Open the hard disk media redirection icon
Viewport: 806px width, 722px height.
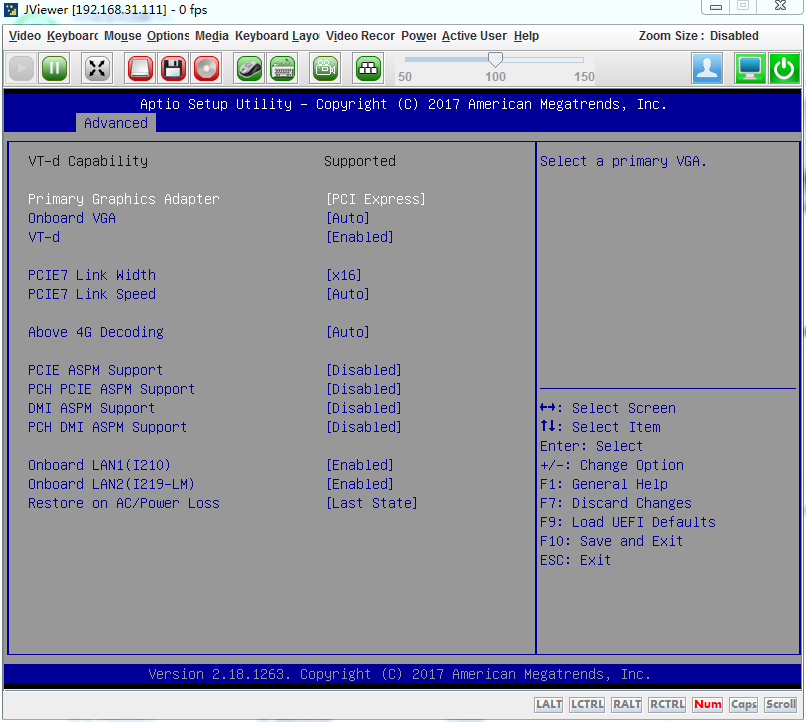[x=140, y=68]
